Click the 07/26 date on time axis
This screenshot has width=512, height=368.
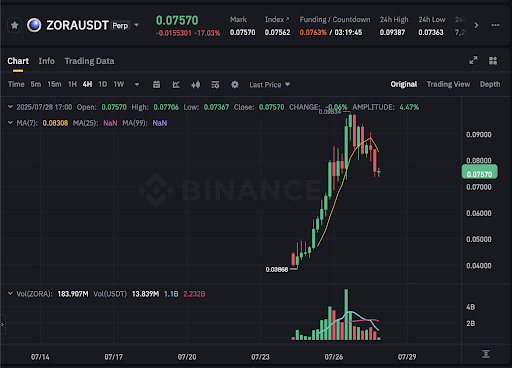(334, 357)
